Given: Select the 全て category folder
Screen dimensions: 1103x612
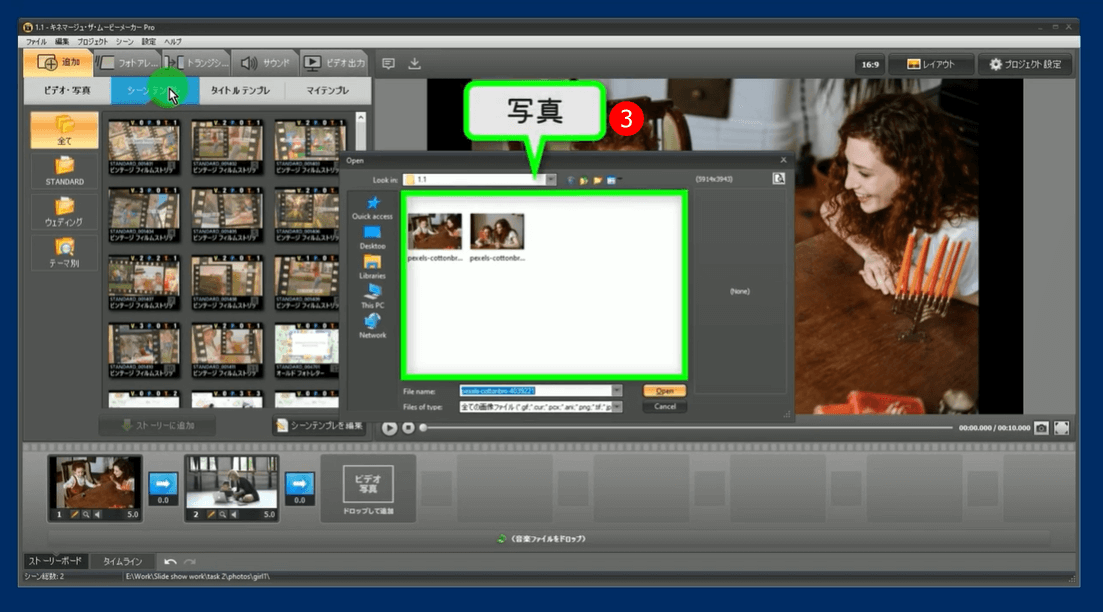Looking at the screenshot, I should click(64, 130).
